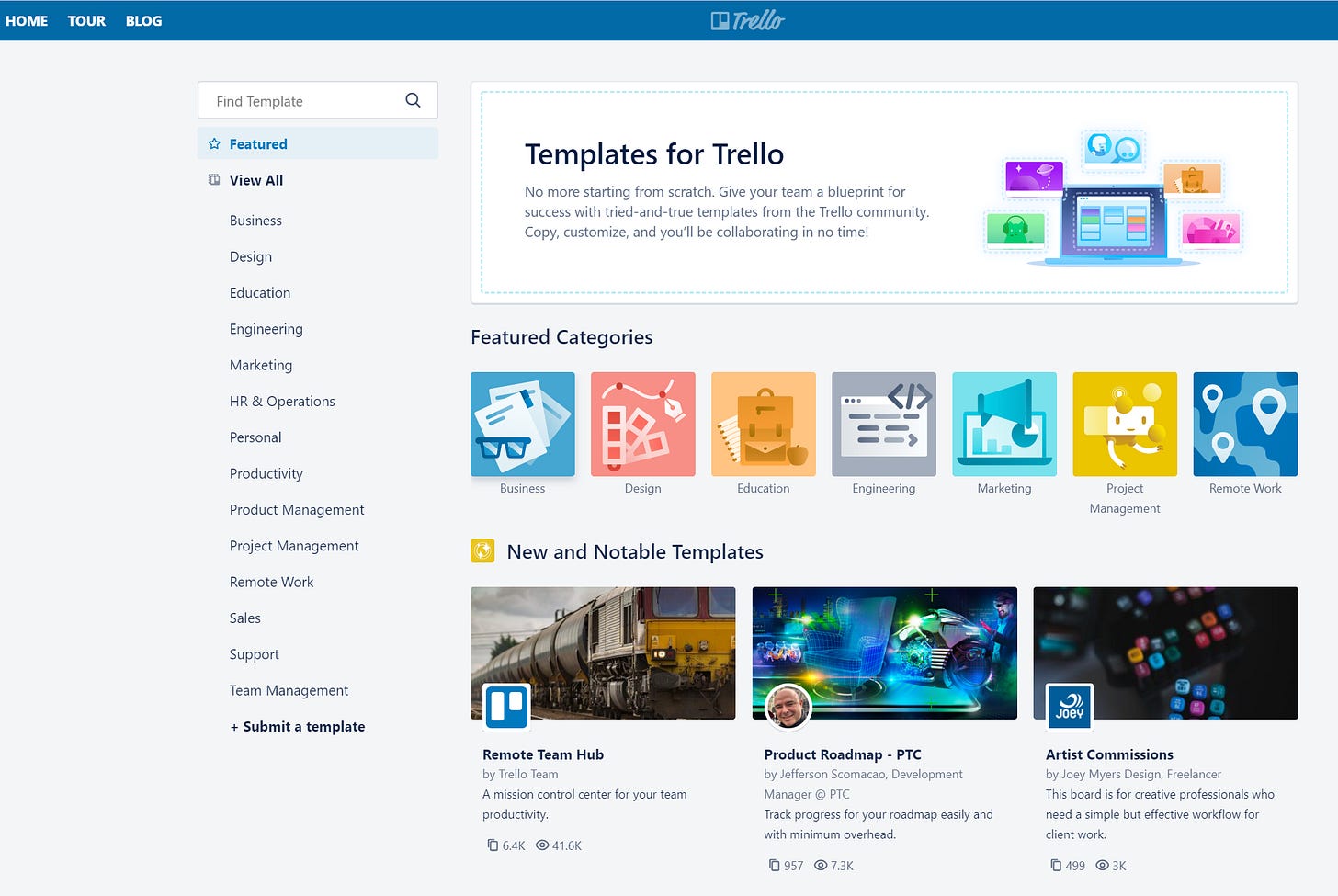Screen dimensions: 1338x896
Task: Click the Artist Commissions title
Action: point(1109,754)
